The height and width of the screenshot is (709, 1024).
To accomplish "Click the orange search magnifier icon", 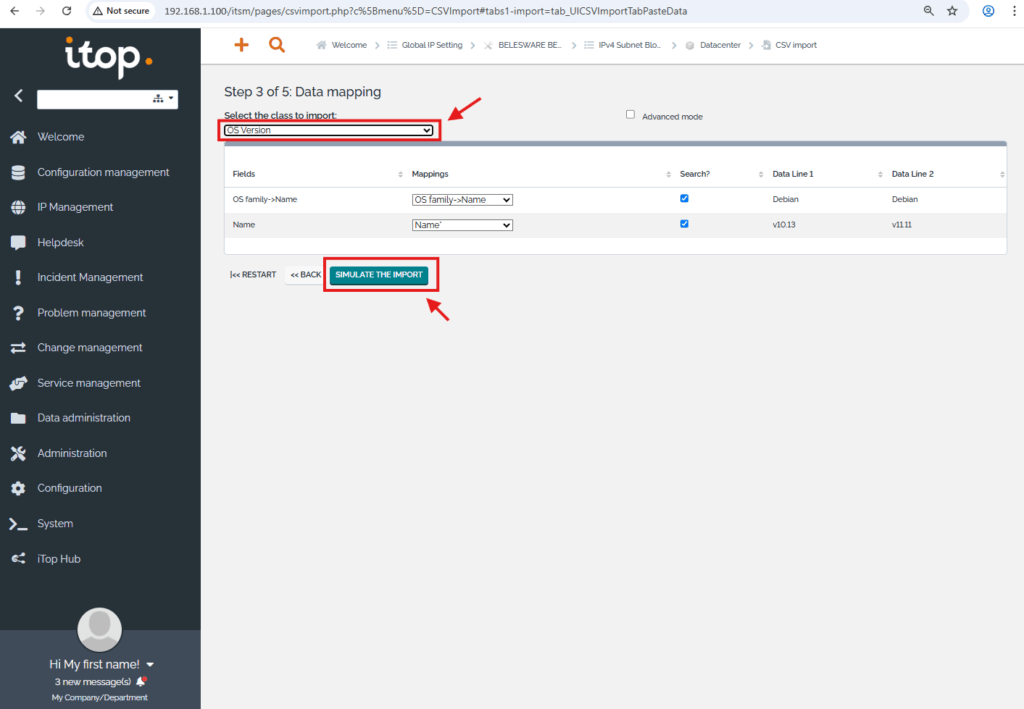I will click(277, 45).
